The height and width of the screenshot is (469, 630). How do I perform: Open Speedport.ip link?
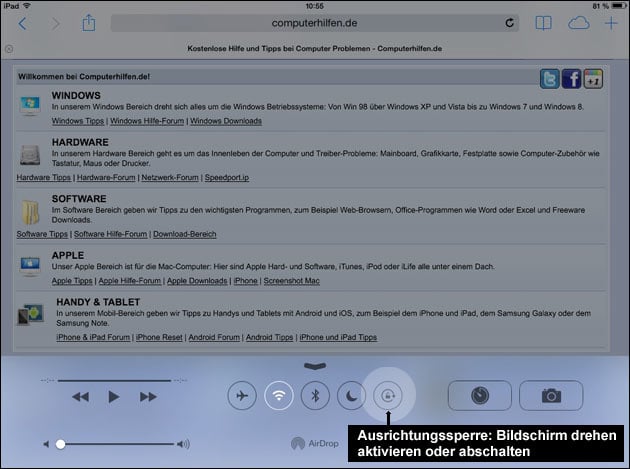(x=227, y=178)
